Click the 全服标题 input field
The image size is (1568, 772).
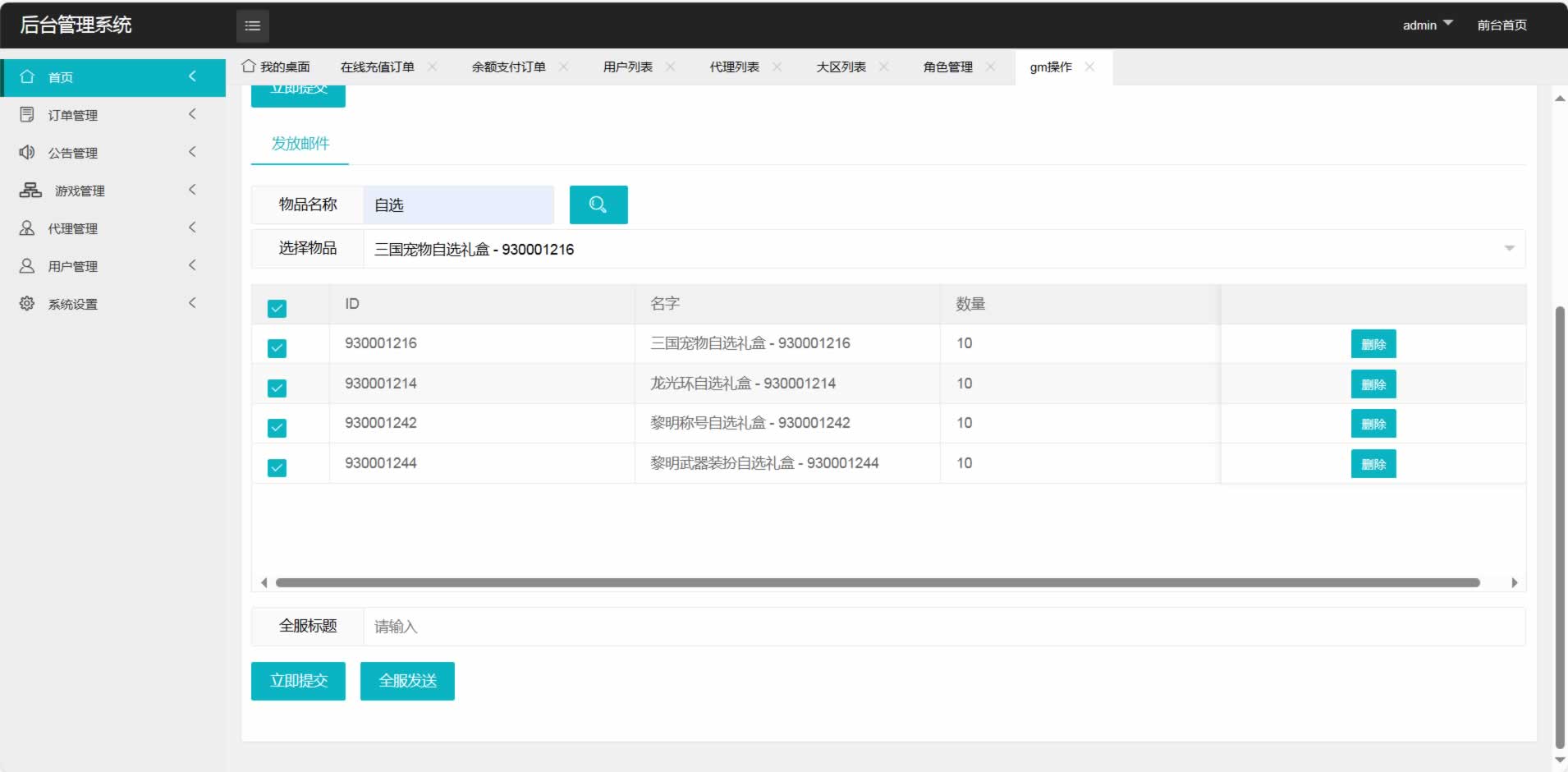(943, 627)
